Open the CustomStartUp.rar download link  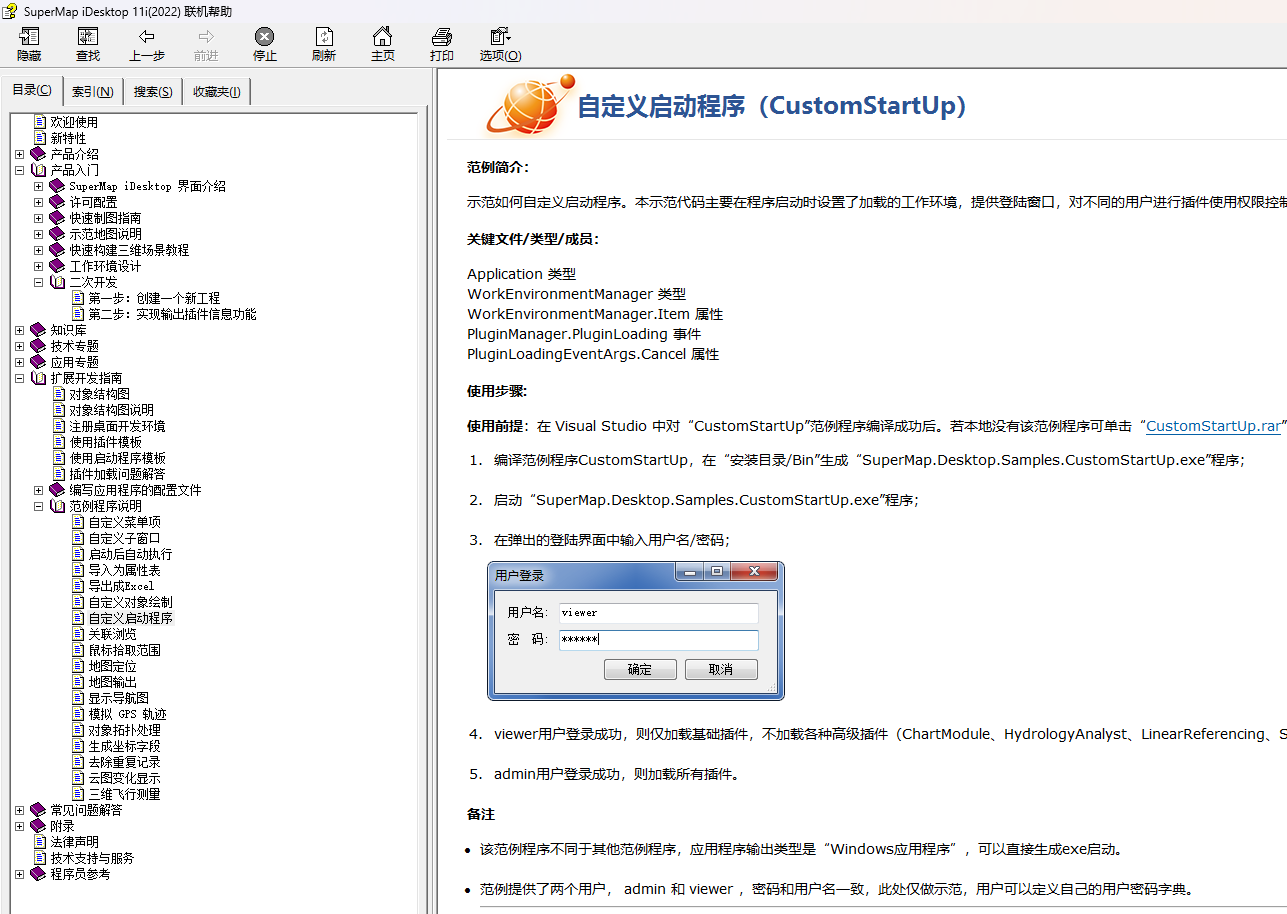tap(1212, 426)
